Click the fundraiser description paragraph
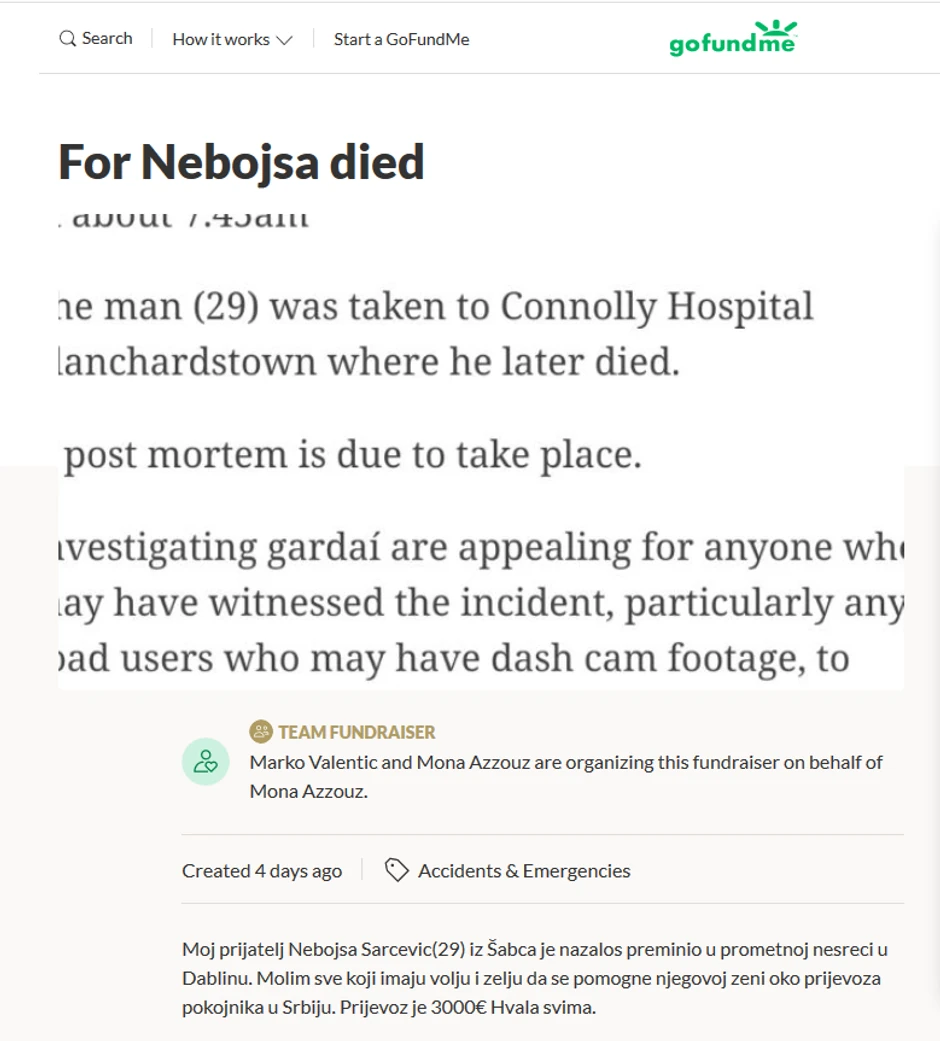 tap(535, 978)
